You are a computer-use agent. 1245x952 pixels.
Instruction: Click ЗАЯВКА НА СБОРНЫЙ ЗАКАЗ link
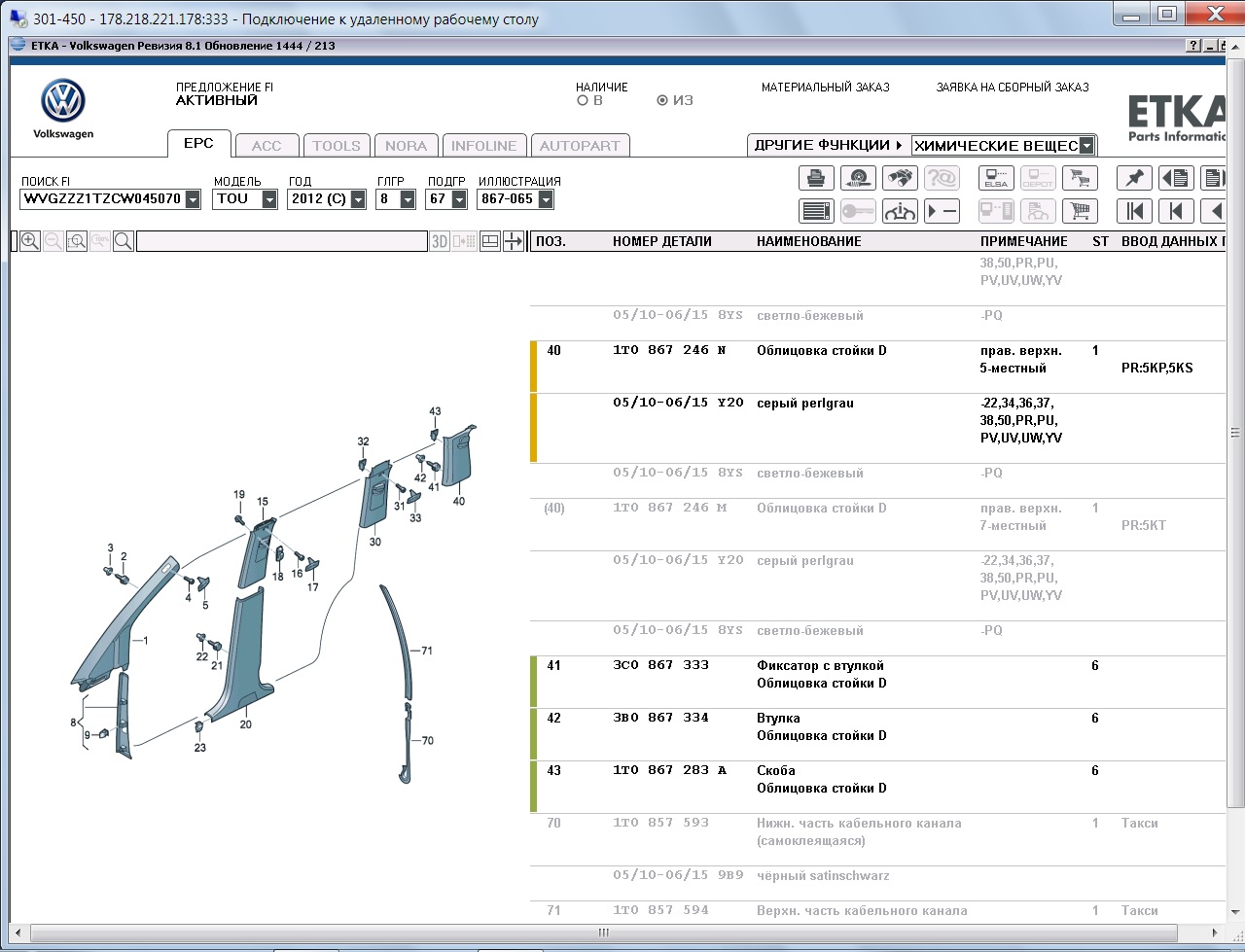(1013, 87)
